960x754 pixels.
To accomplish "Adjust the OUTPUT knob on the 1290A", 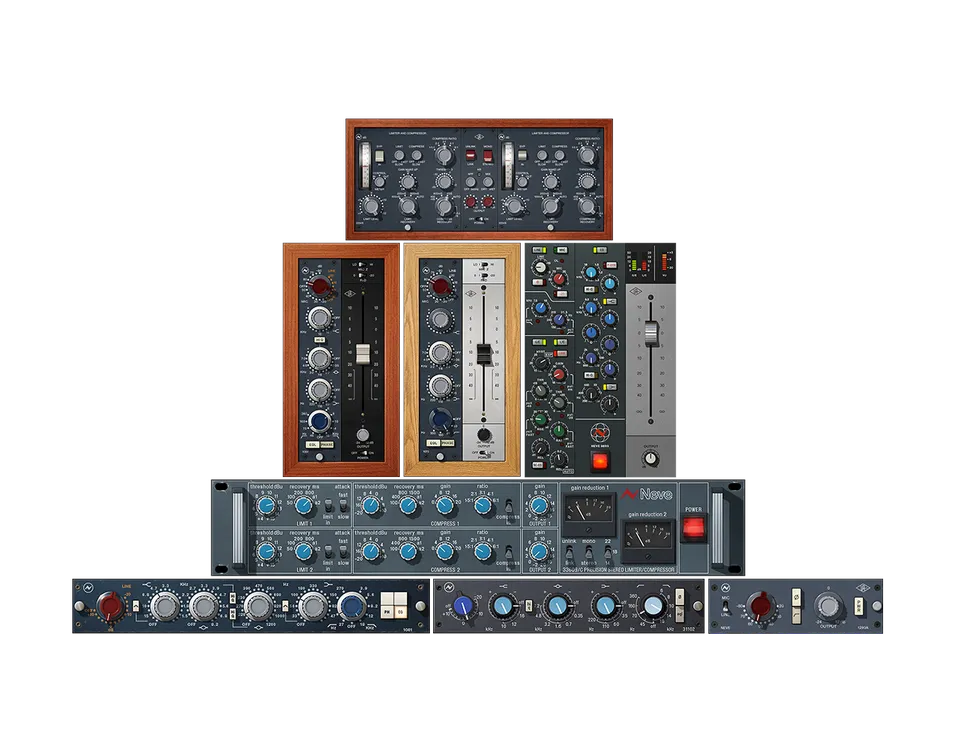I will click(827, 606).
